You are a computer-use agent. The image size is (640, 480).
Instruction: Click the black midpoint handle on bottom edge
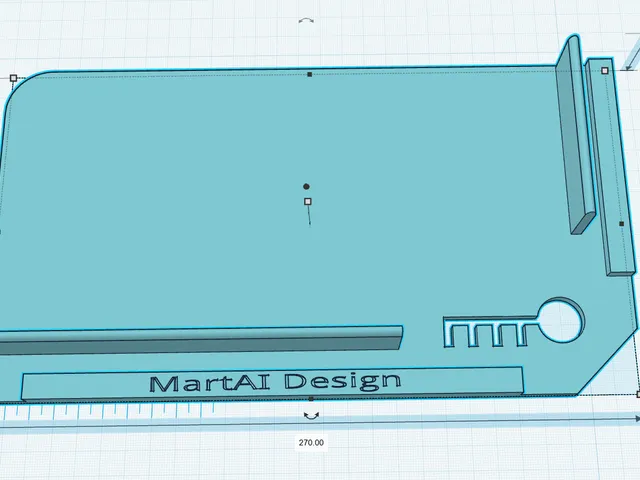[311, 399]
